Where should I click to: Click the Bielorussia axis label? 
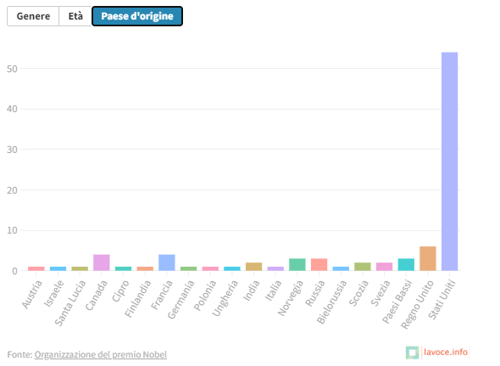(x=332, y=302)
